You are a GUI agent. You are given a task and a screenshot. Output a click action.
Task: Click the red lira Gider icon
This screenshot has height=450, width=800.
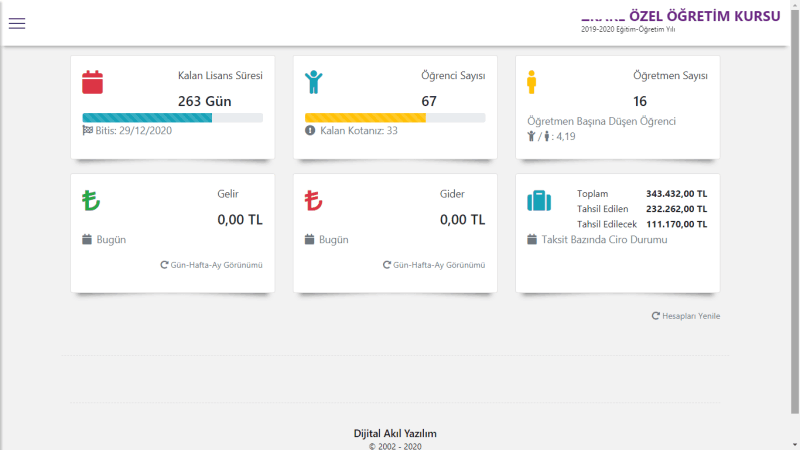click(313, 201)
